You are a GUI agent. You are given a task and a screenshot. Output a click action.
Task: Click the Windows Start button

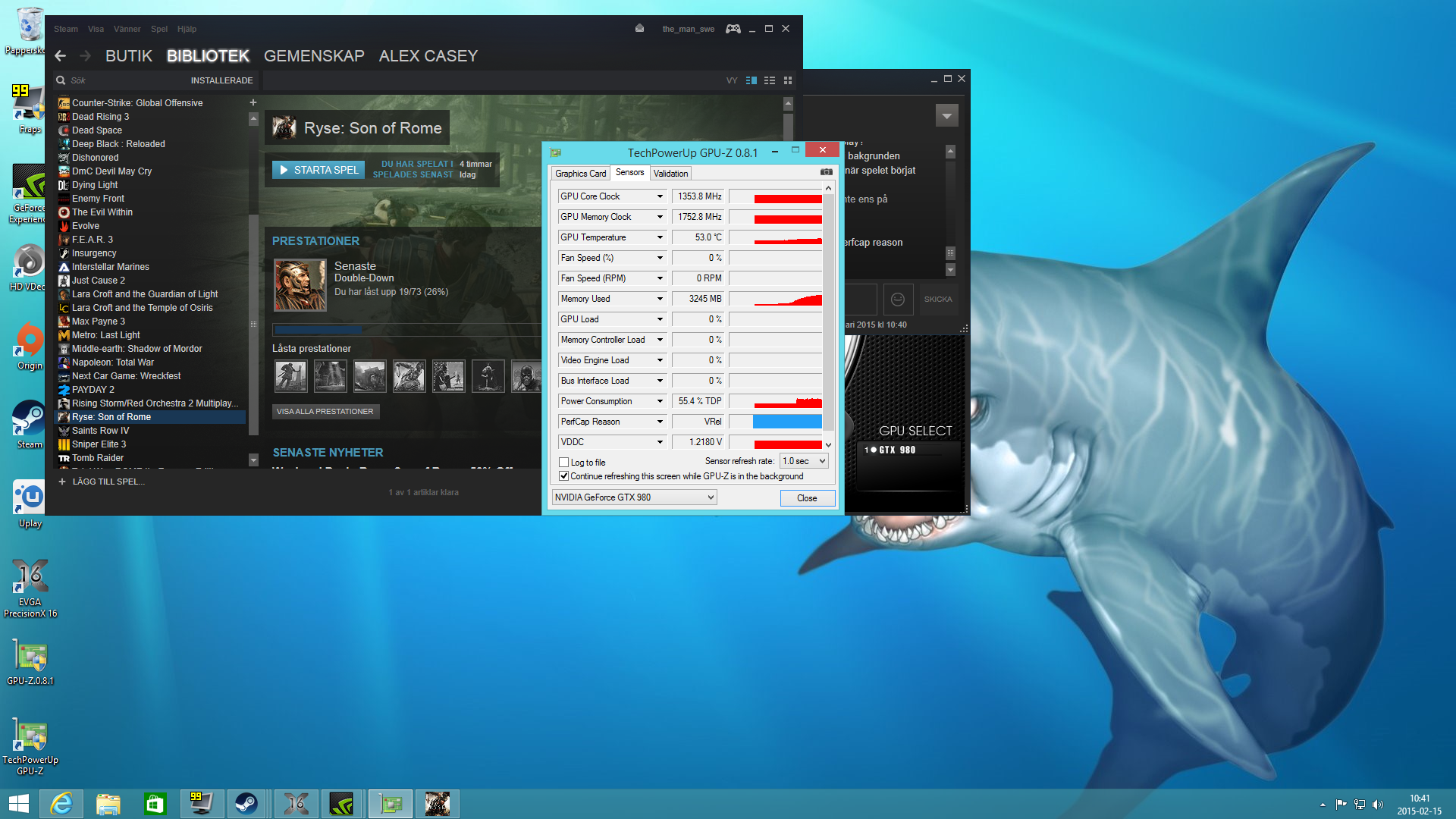click(18, 804)
